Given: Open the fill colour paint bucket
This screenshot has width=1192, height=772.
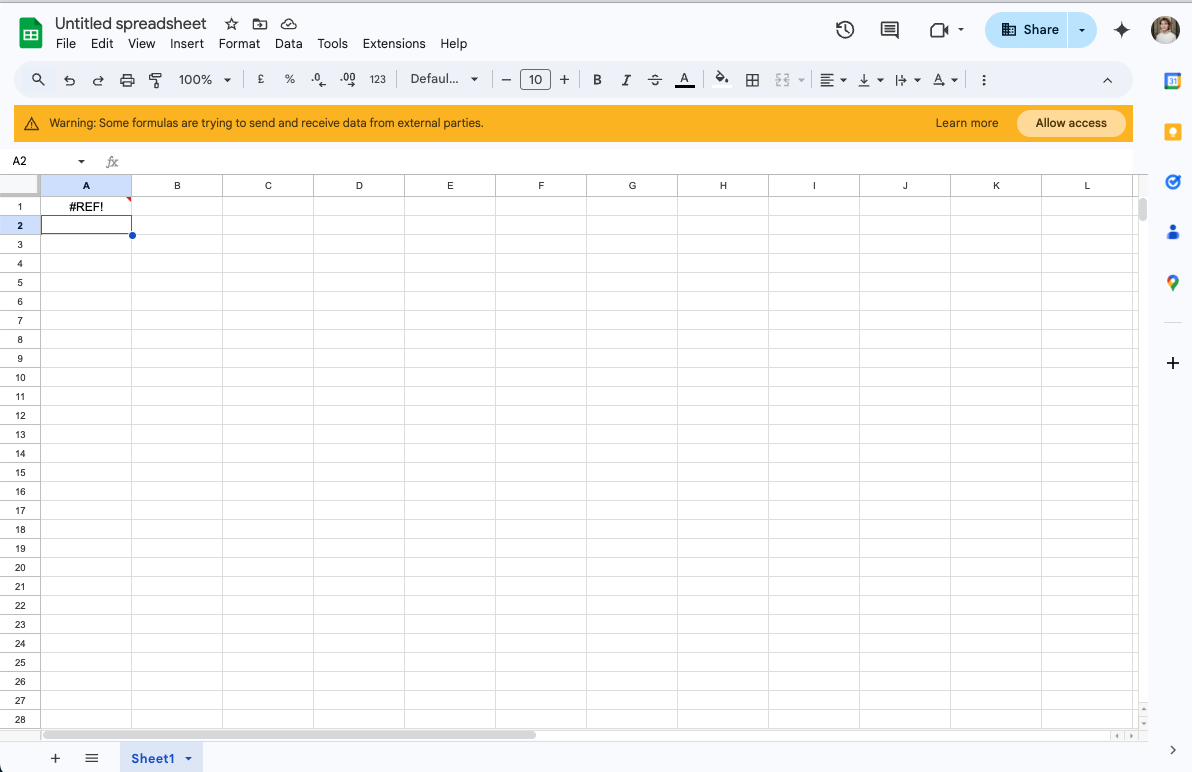Looking at the screenshot, I should (x=721, y=79).
